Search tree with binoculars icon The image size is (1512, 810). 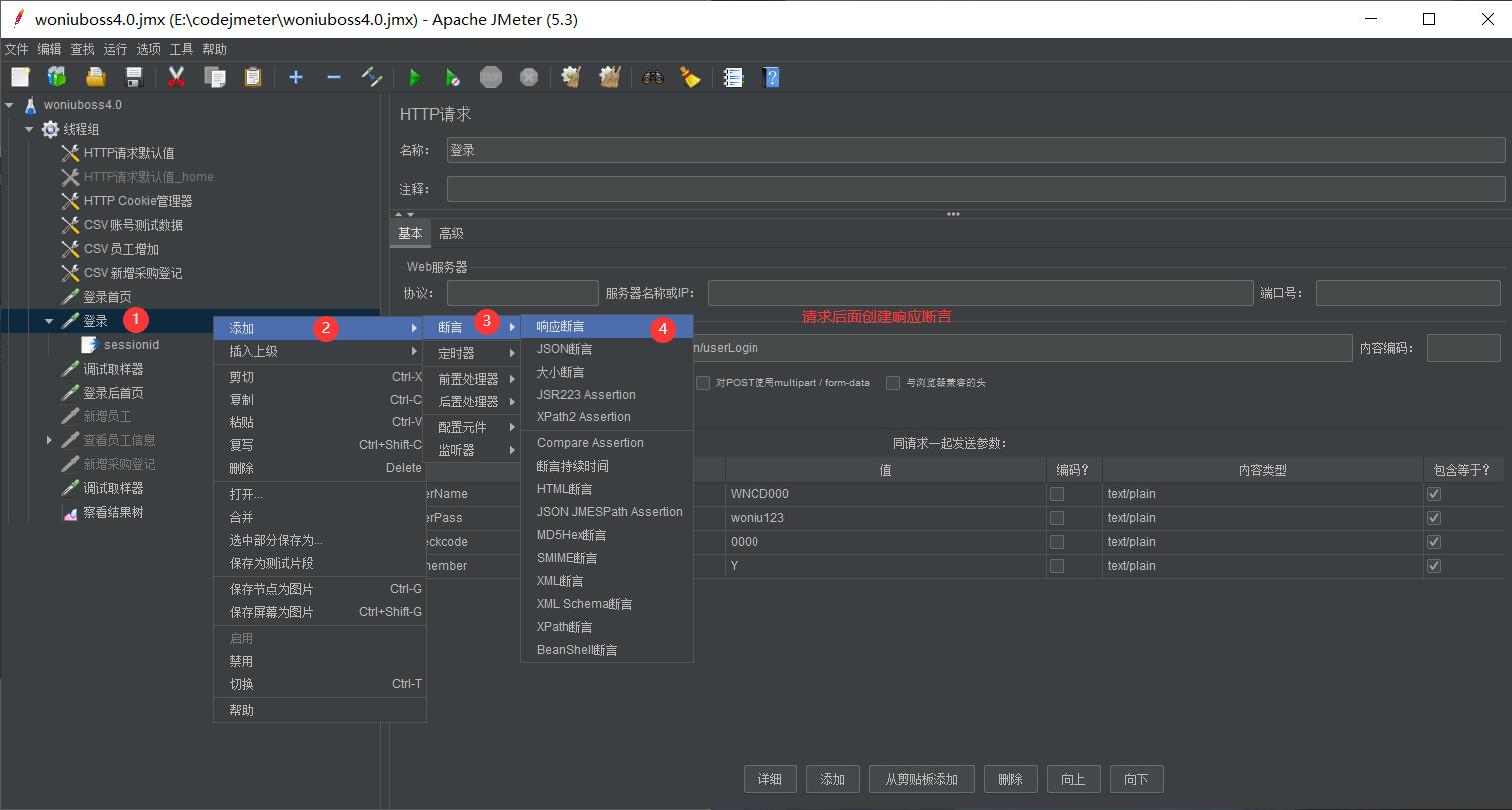[653, 77]
